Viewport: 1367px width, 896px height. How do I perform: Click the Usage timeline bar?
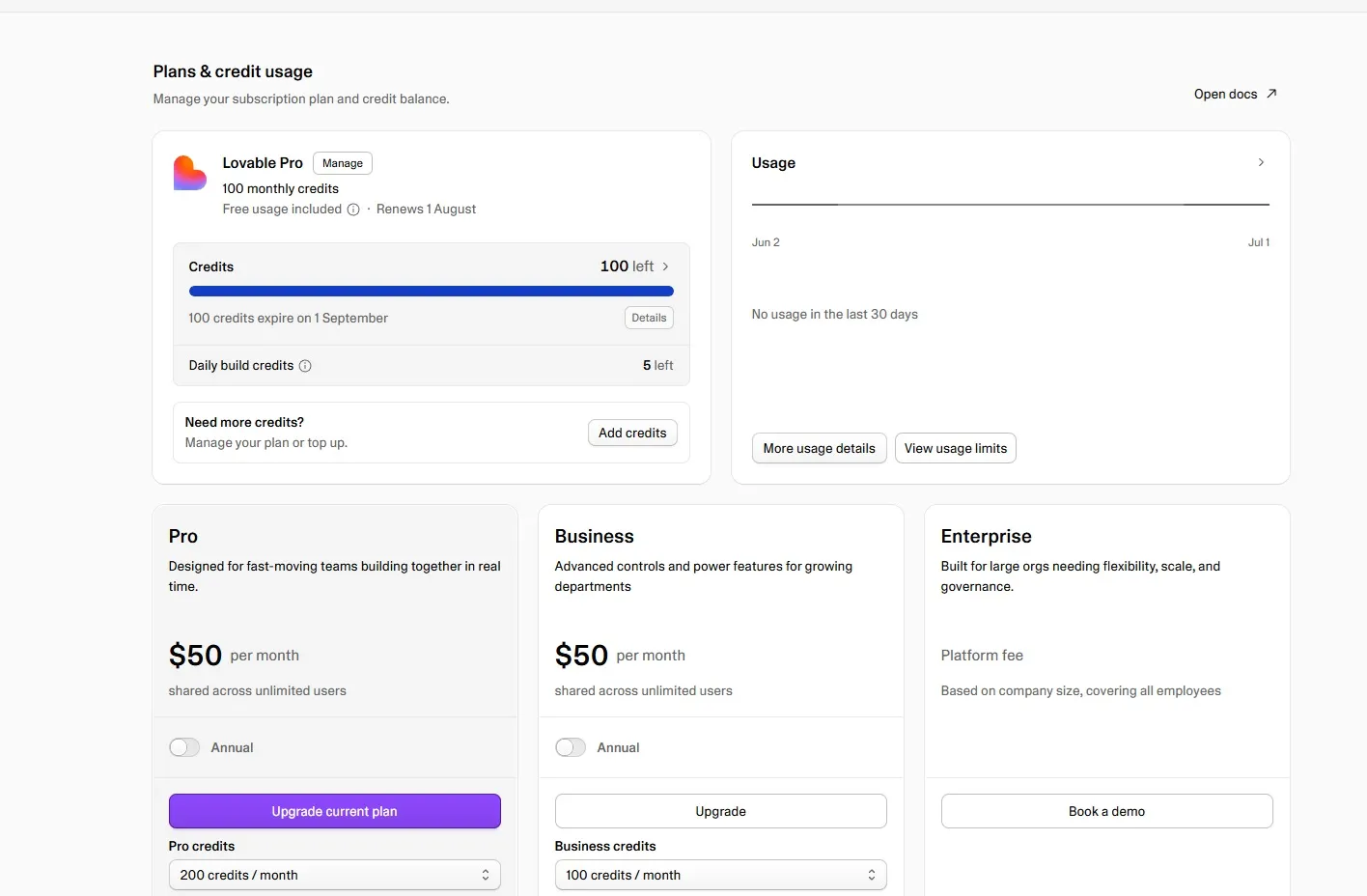click(1011, 205)
